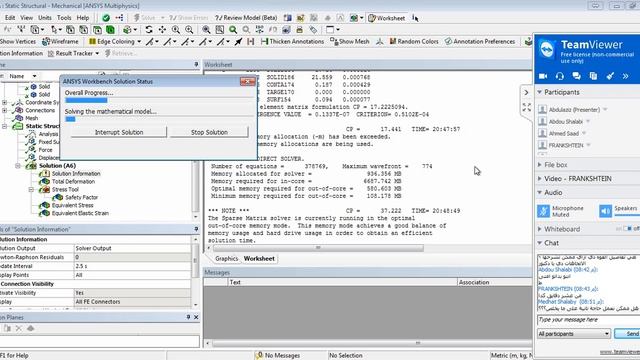
Task: Open the Result Tracker dropdown
Action: (97, 53)
